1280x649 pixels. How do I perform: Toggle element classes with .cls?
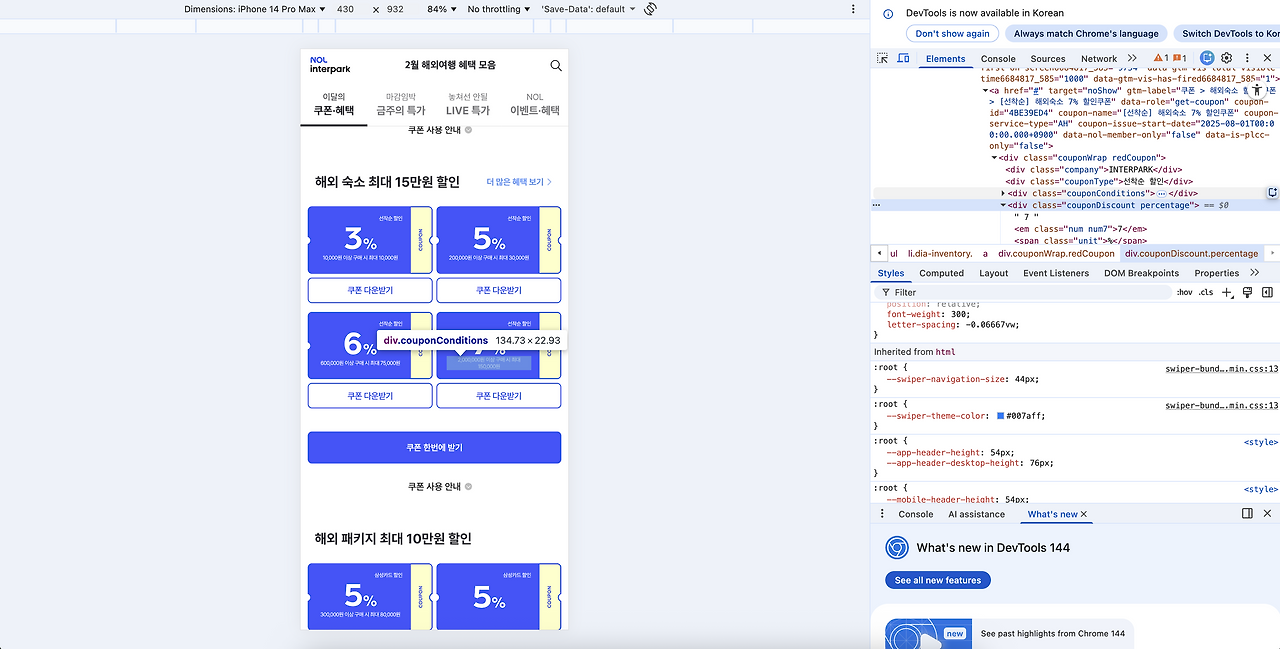(x=1204, y=291)
